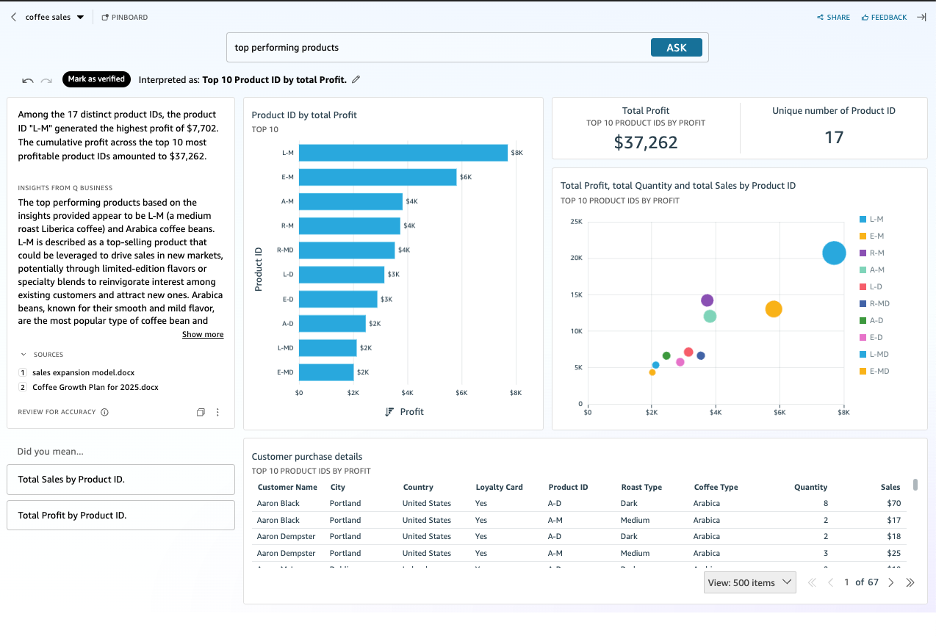
Task: Click the ASK button
Action: click(676, 47)
